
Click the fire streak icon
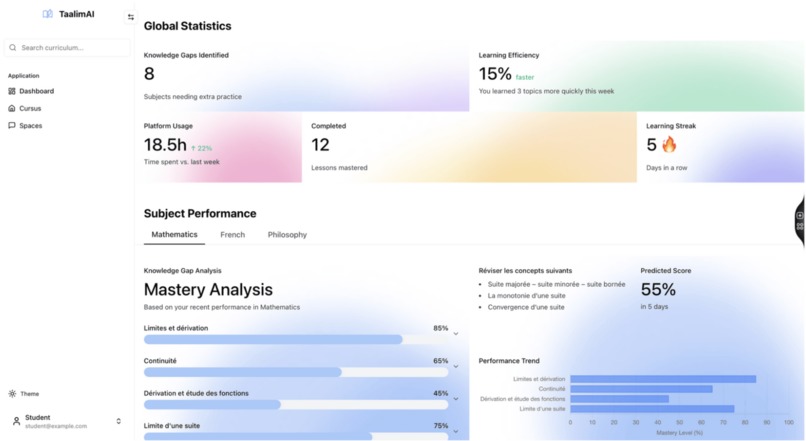pyautogui.click(x=669, y=144)
